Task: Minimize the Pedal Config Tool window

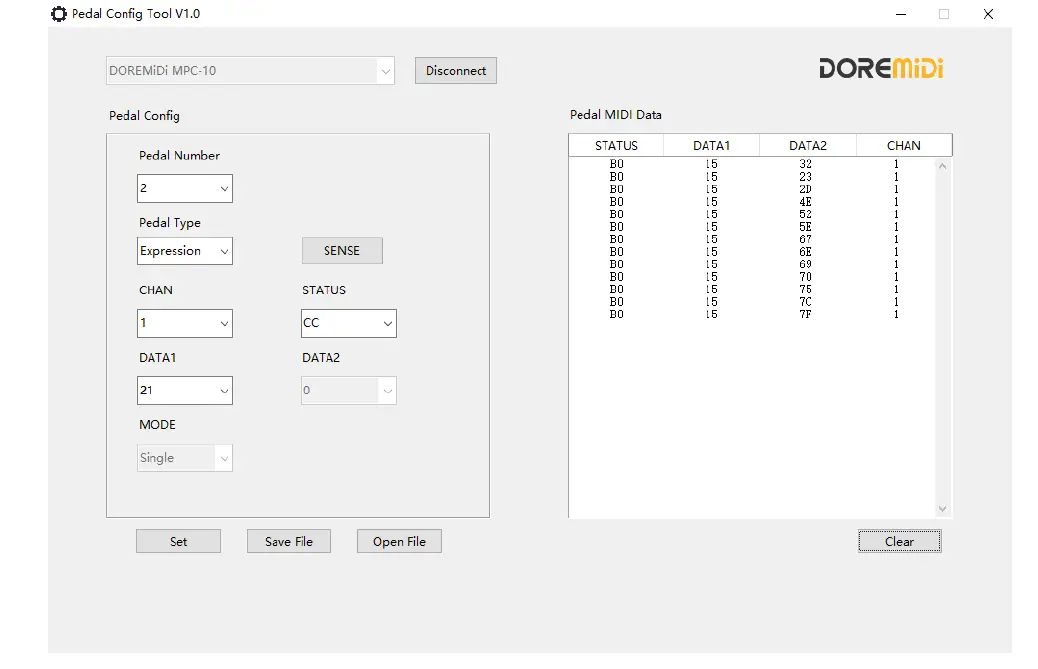Action: 901,14
